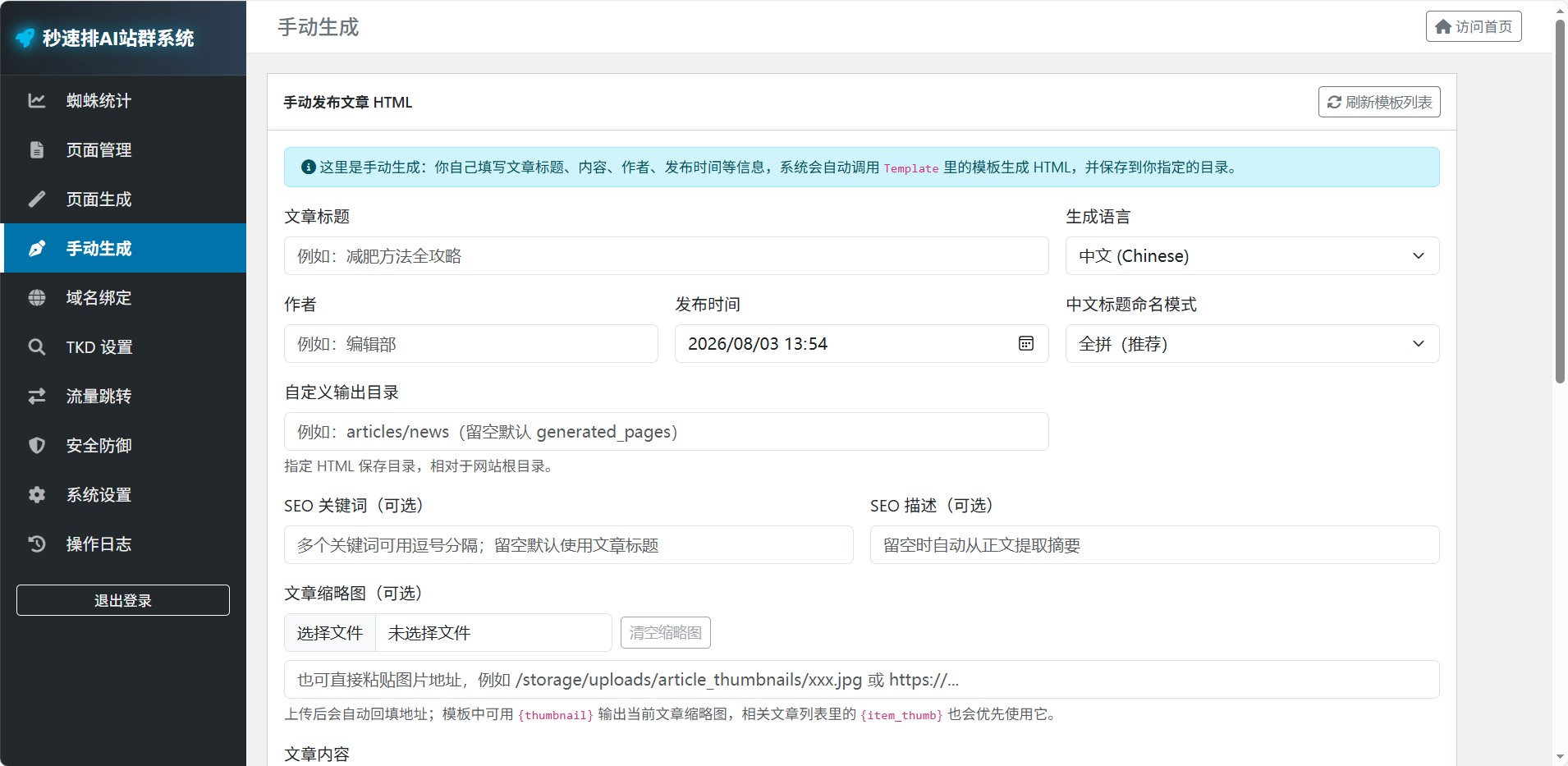Expand the 中文标题命名模式 dropdown
The width and height of the screenshot is (1568, 766).
pyautogui.click(x=1253, y=344)
